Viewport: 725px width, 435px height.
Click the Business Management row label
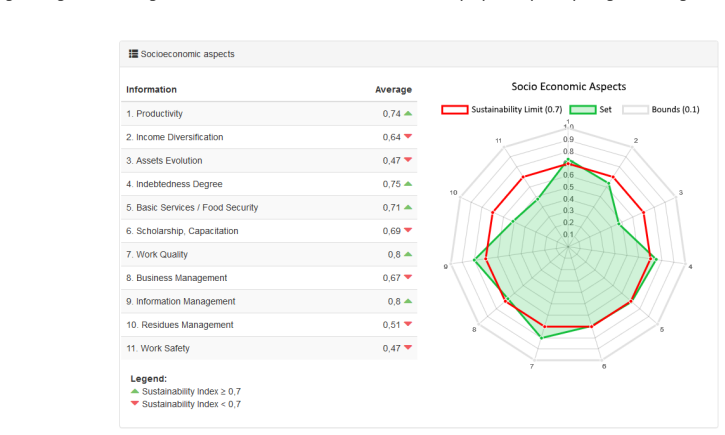coord(177,278)
